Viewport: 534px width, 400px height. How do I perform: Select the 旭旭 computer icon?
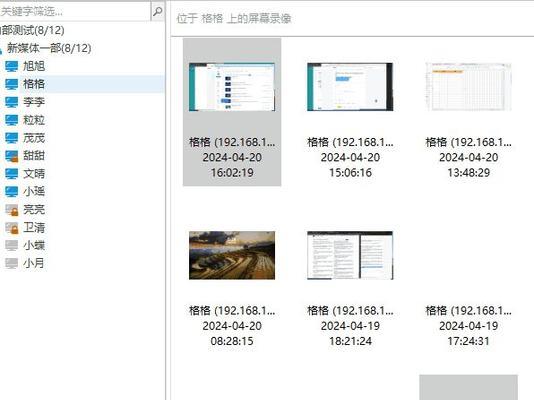click(x=11, y=66)
